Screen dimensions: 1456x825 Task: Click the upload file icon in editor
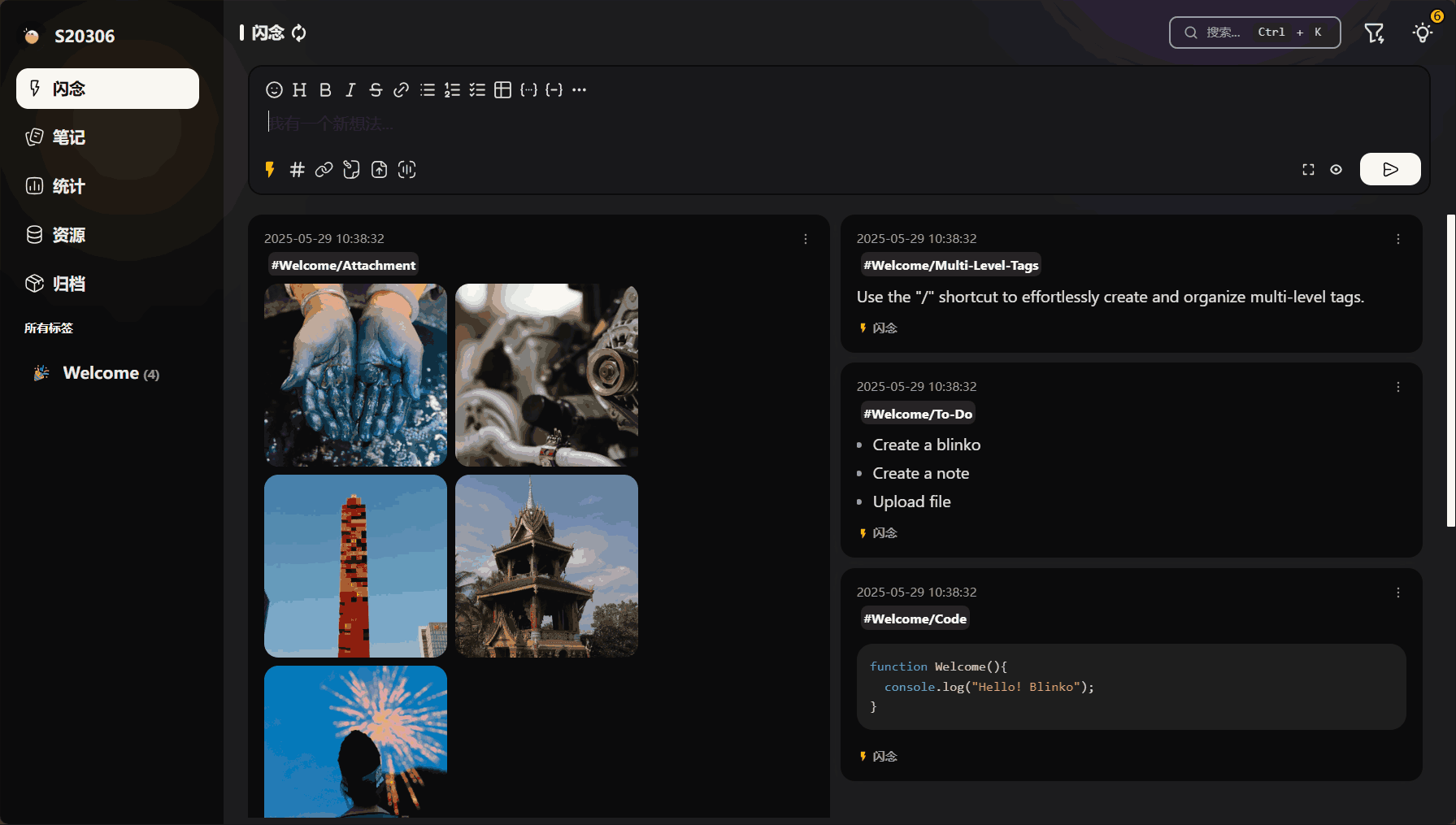click(x=379, y=170)
